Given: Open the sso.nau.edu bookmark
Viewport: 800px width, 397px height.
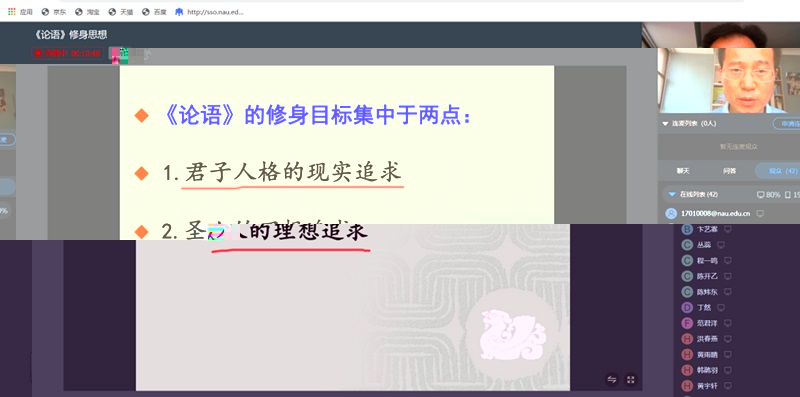Looking at the screenshot, I should (x=210, y=12).
